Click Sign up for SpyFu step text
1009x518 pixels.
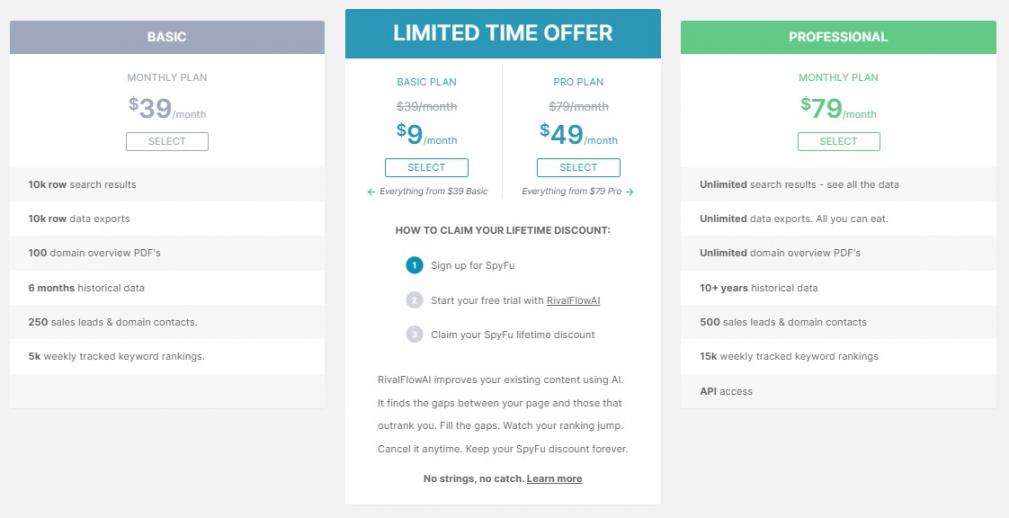(x=472, y=266)
